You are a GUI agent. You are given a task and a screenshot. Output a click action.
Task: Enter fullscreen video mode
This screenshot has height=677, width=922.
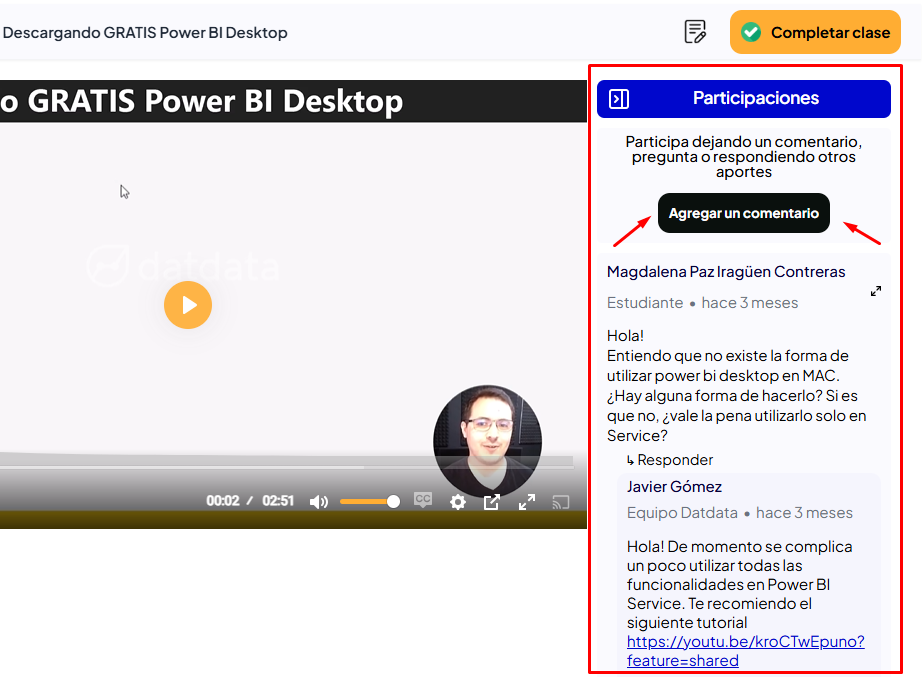point(526,502)
